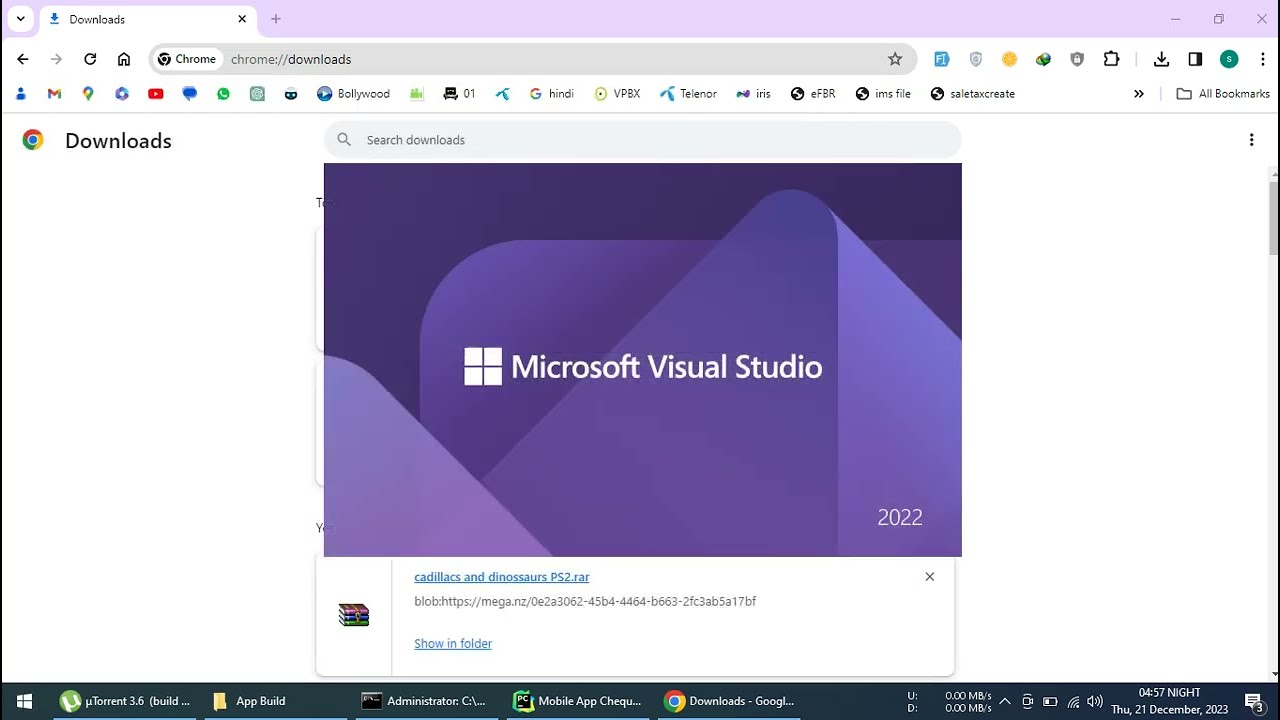Expand the hidden bookmarks overflow chevron
1280x720 pixels.
coord(1138,94)
